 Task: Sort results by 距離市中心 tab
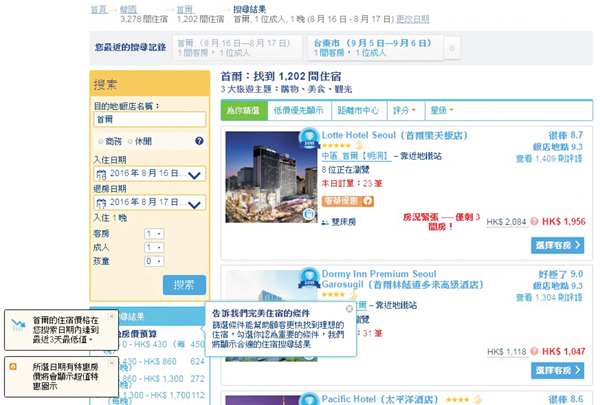(x=358, y=110)
